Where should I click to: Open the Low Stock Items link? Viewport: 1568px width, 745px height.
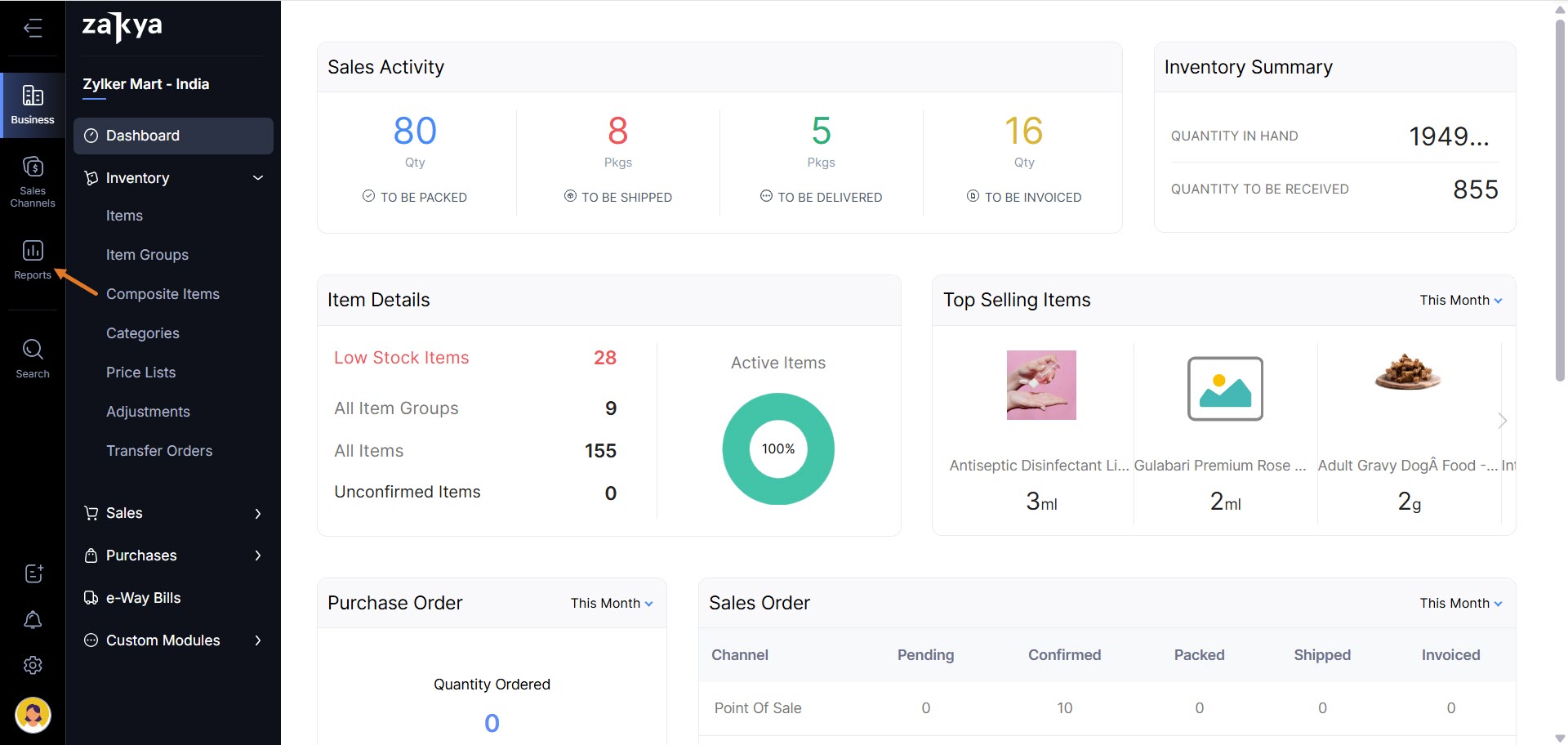tap(401, 358)
